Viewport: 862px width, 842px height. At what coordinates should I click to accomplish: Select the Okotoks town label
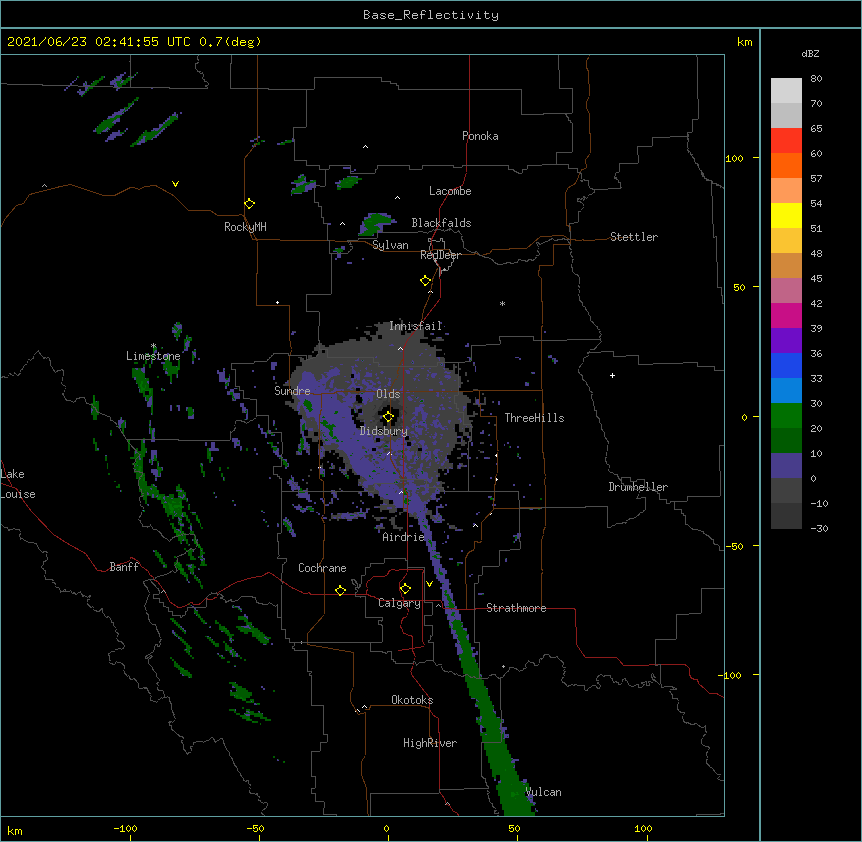point(412,700)
